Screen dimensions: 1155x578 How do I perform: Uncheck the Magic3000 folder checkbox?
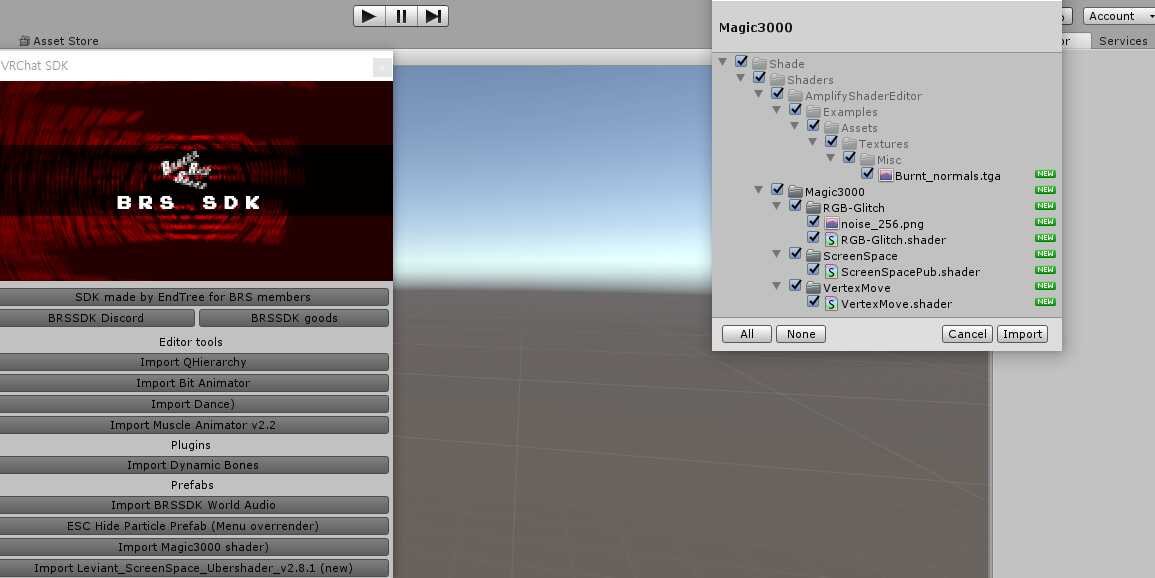coord(777,191)
